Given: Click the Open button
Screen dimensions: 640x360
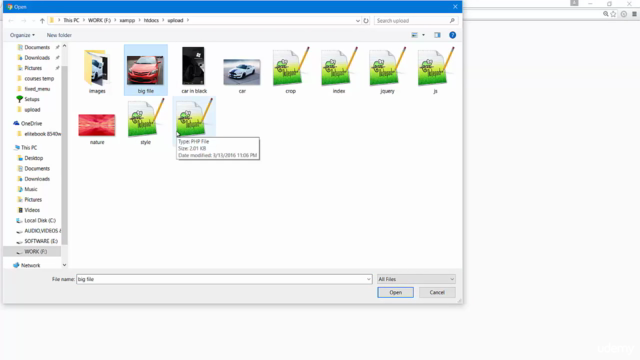Looking at the screenshot, I should (x=395, y=292).
